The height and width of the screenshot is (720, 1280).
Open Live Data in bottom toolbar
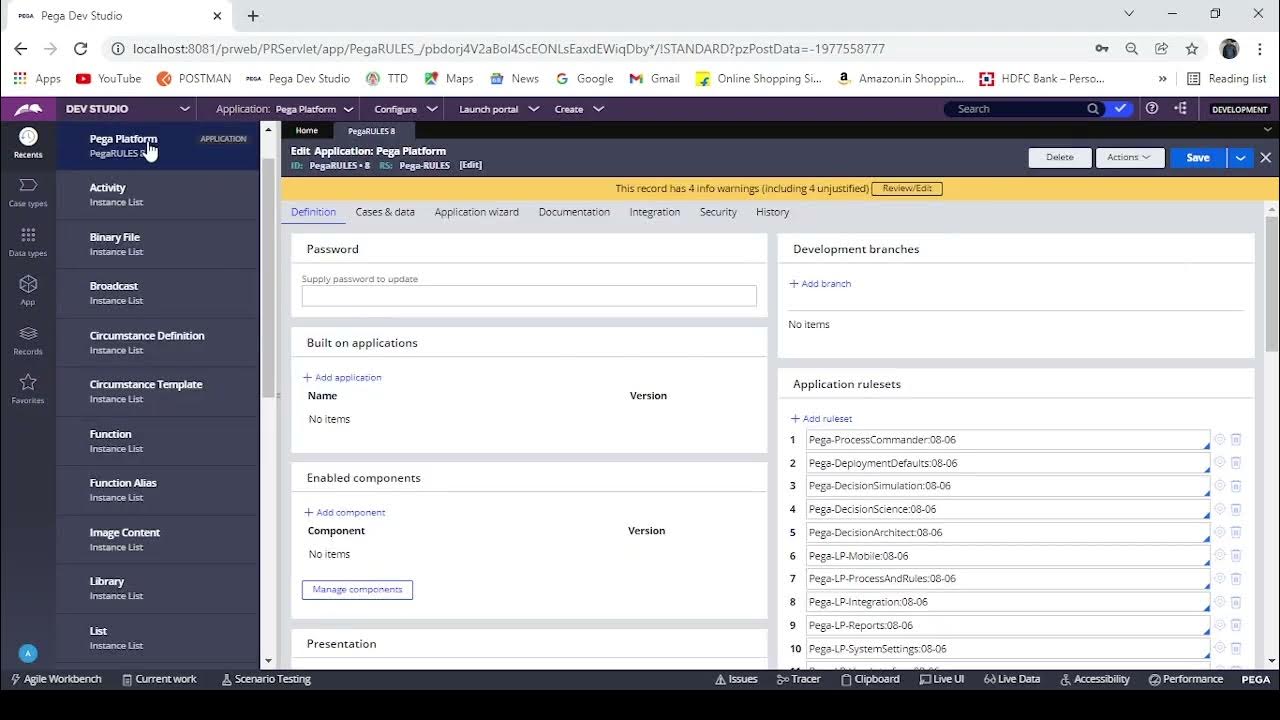pyautogui.click(x=1012, y=679)
